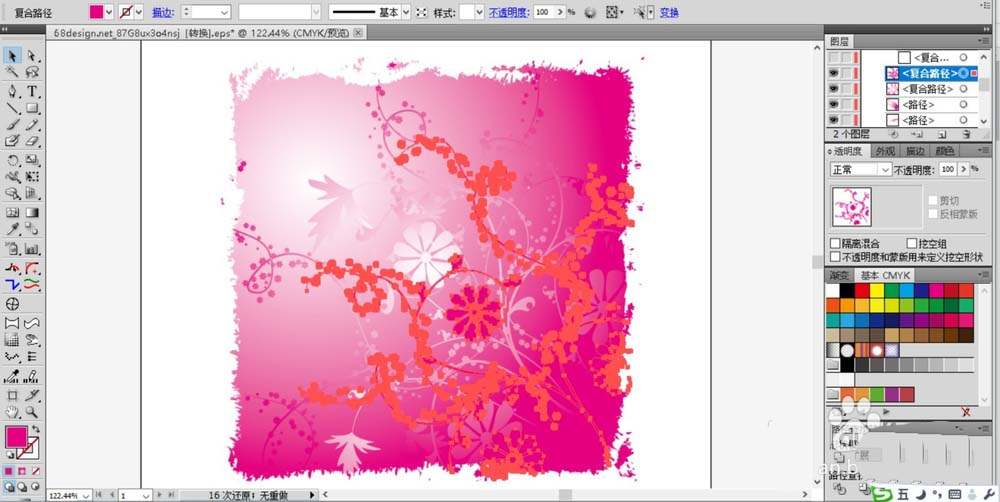Select the Pencil tool
Viewport: 1000px width, 502px height.
pyautogui.click(x=32, y=125)
